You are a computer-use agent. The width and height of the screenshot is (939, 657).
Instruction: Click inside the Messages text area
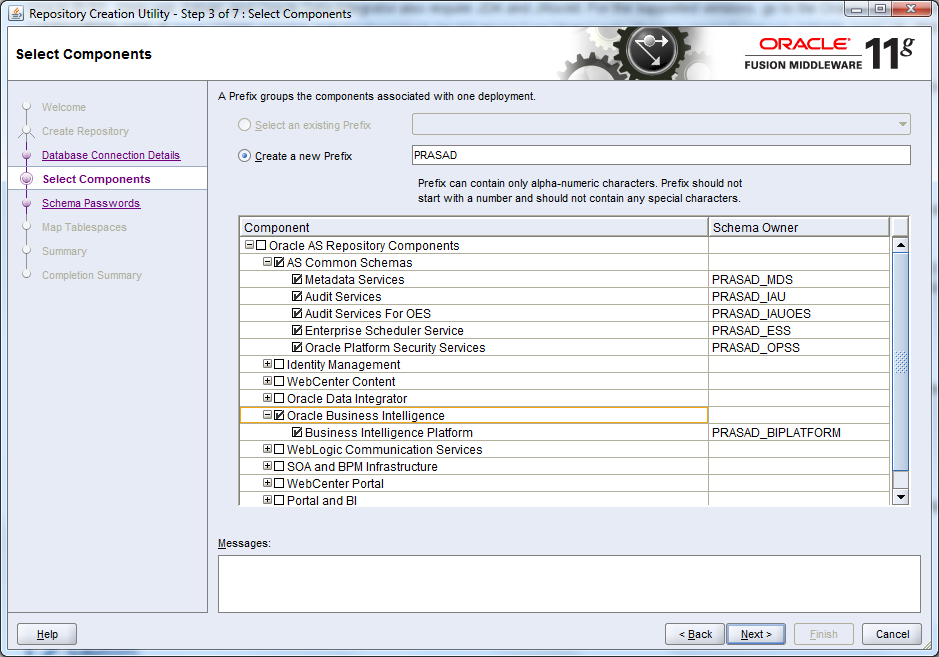(x=569, y=584)
